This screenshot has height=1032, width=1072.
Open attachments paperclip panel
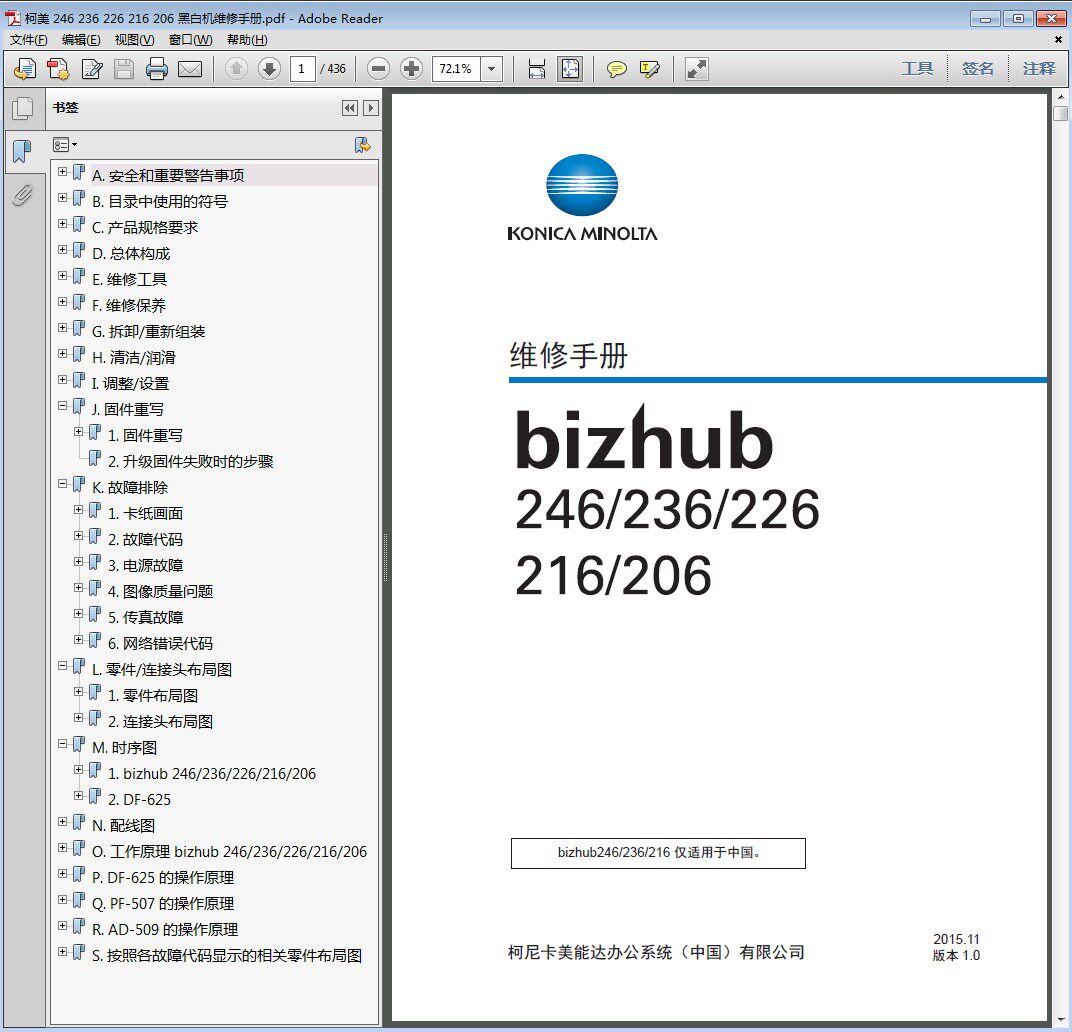tap(23, 196)
